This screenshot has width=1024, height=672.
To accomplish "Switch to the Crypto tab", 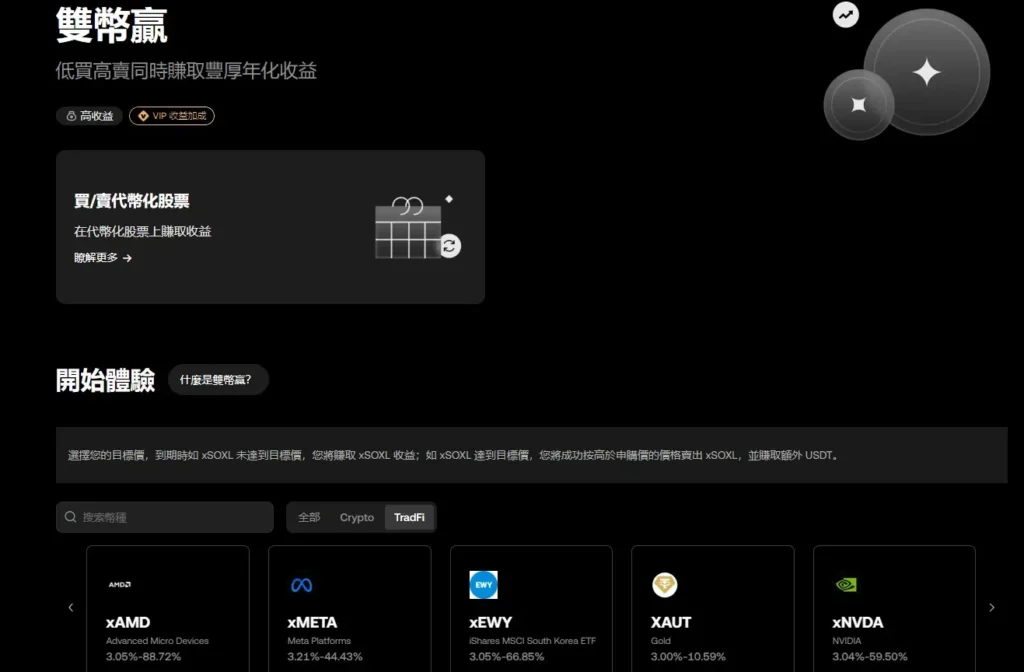I will [357, 517].
